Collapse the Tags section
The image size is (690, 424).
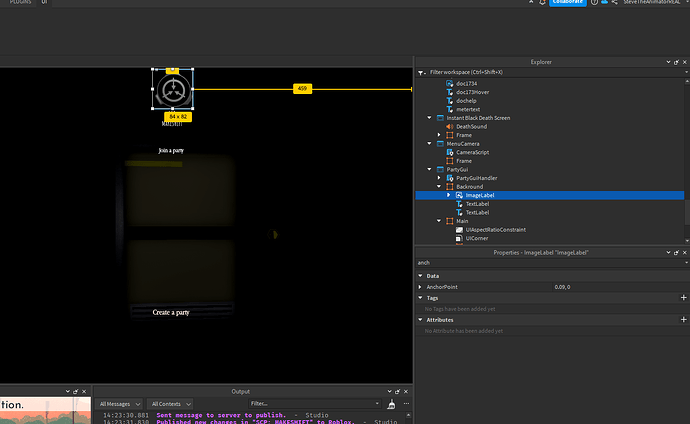[x=420, y=298]
